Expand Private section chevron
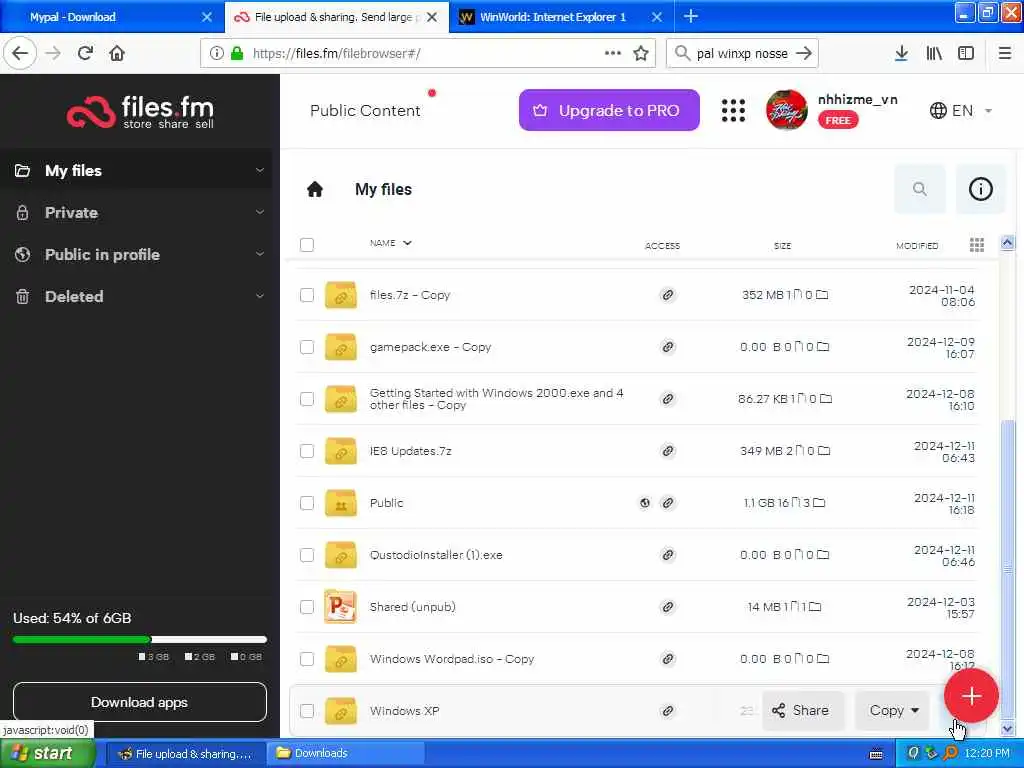Screen dimensions: 1024x768 (x=259, y=212)
